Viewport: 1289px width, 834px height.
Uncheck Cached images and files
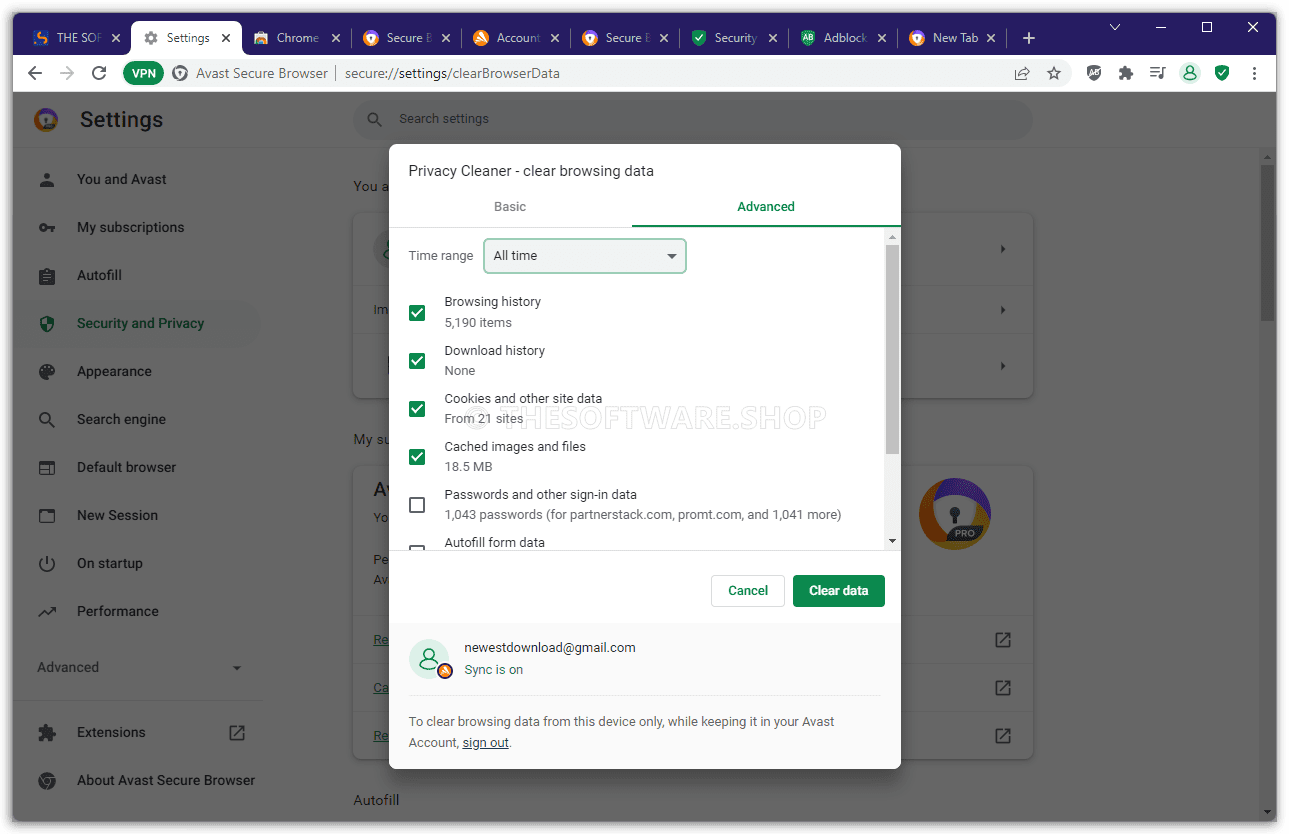[x=417, y=457]
